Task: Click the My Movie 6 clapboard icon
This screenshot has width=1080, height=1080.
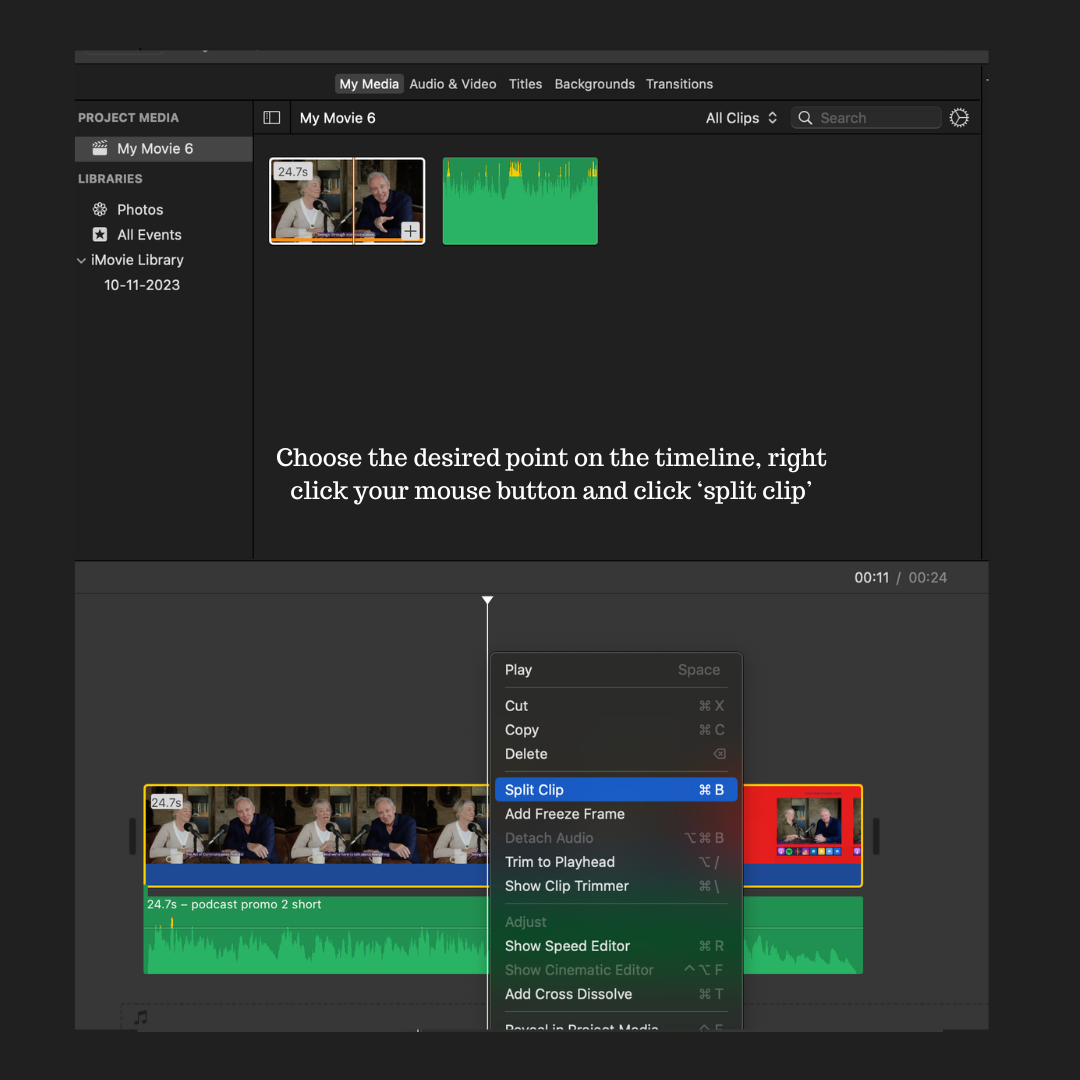Action: click(x=99, y=148)
